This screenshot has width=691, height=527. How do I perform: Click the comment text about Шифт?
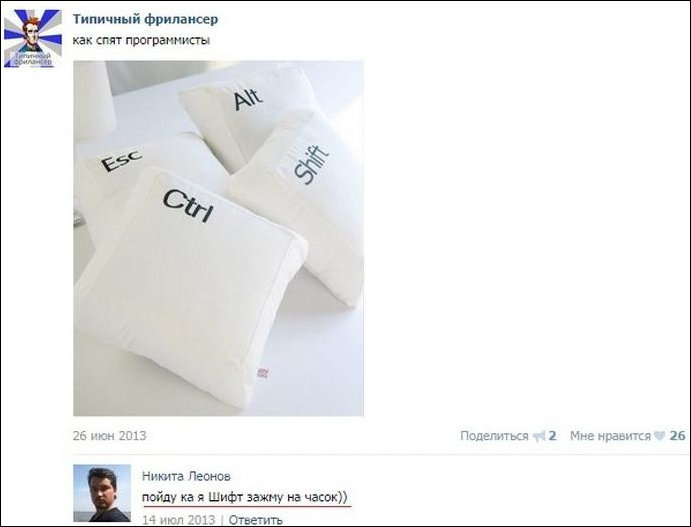point(245,497)
